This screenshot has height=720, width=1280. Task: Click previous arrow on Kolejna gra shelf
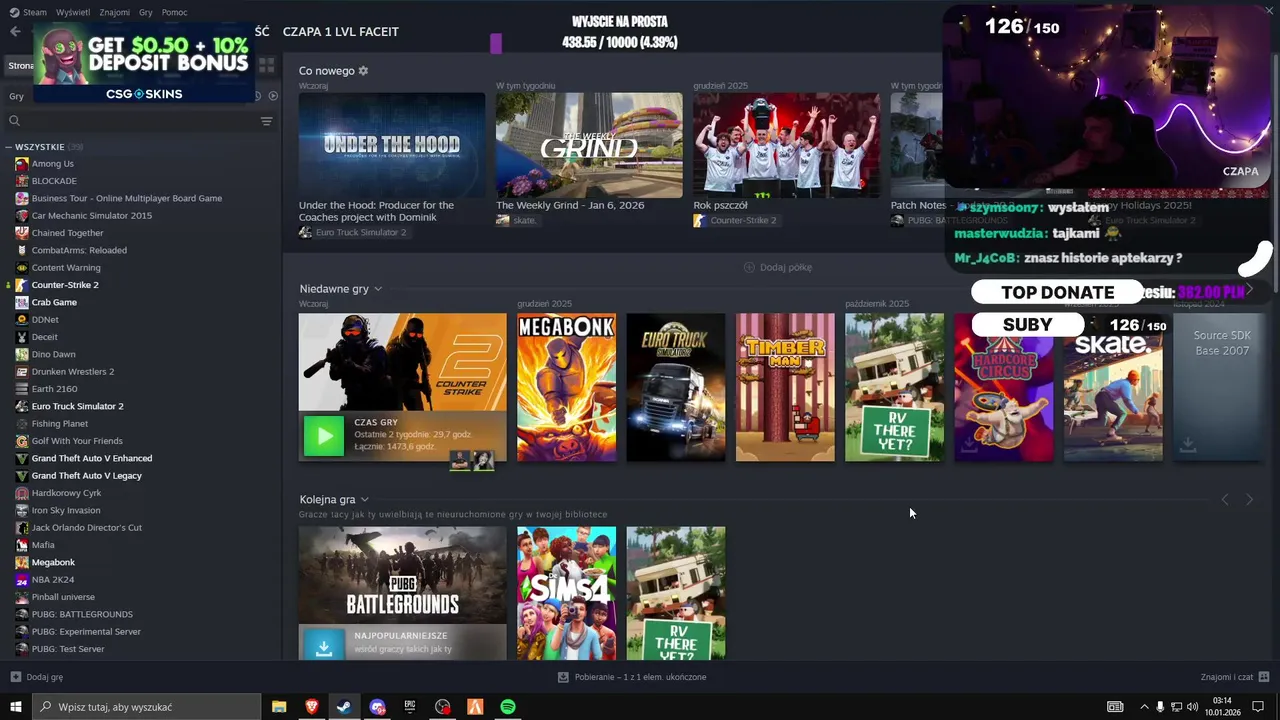1225,499
